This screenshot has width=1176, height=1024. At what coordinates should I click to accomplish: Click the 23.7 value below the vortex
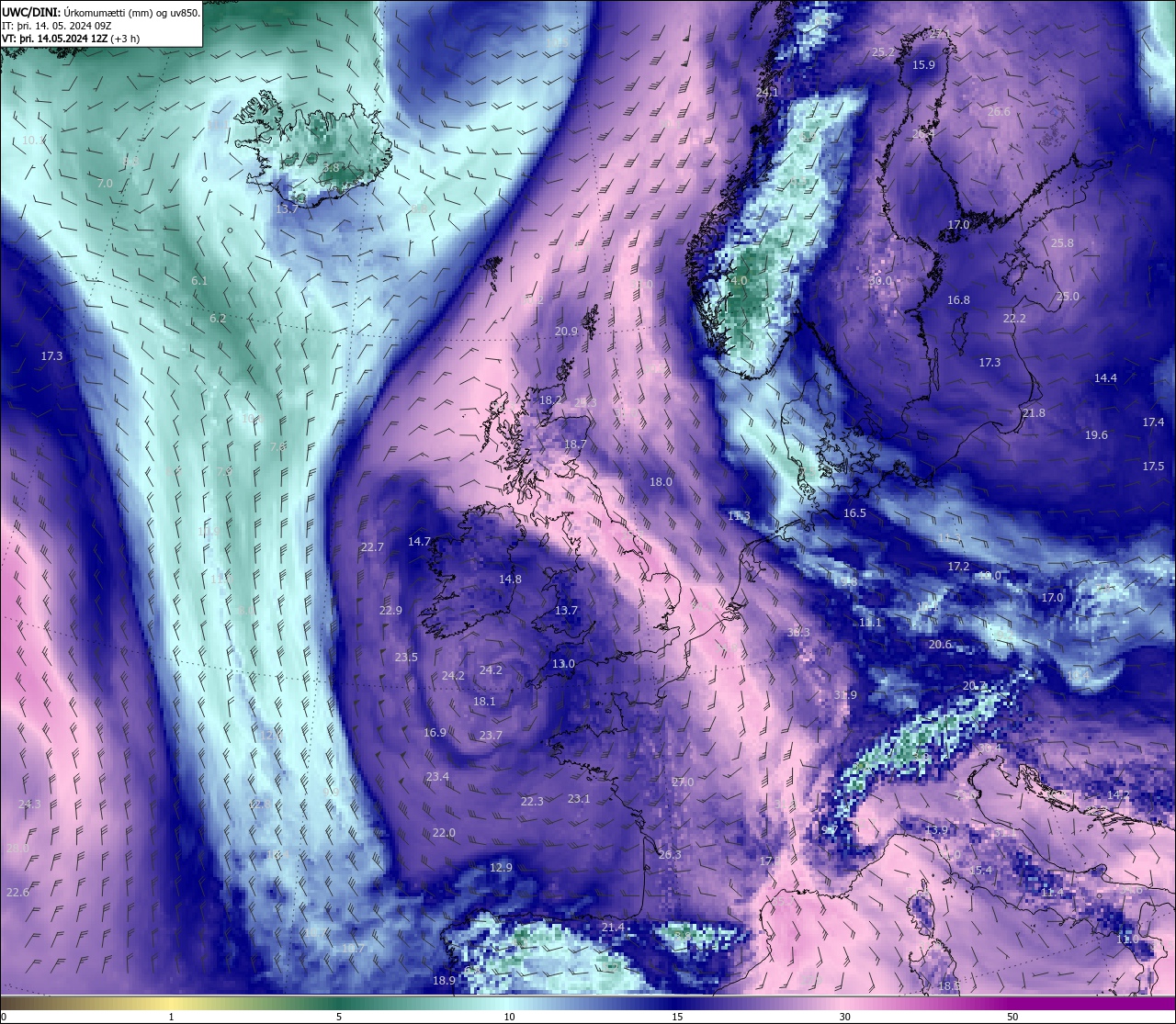491,736
